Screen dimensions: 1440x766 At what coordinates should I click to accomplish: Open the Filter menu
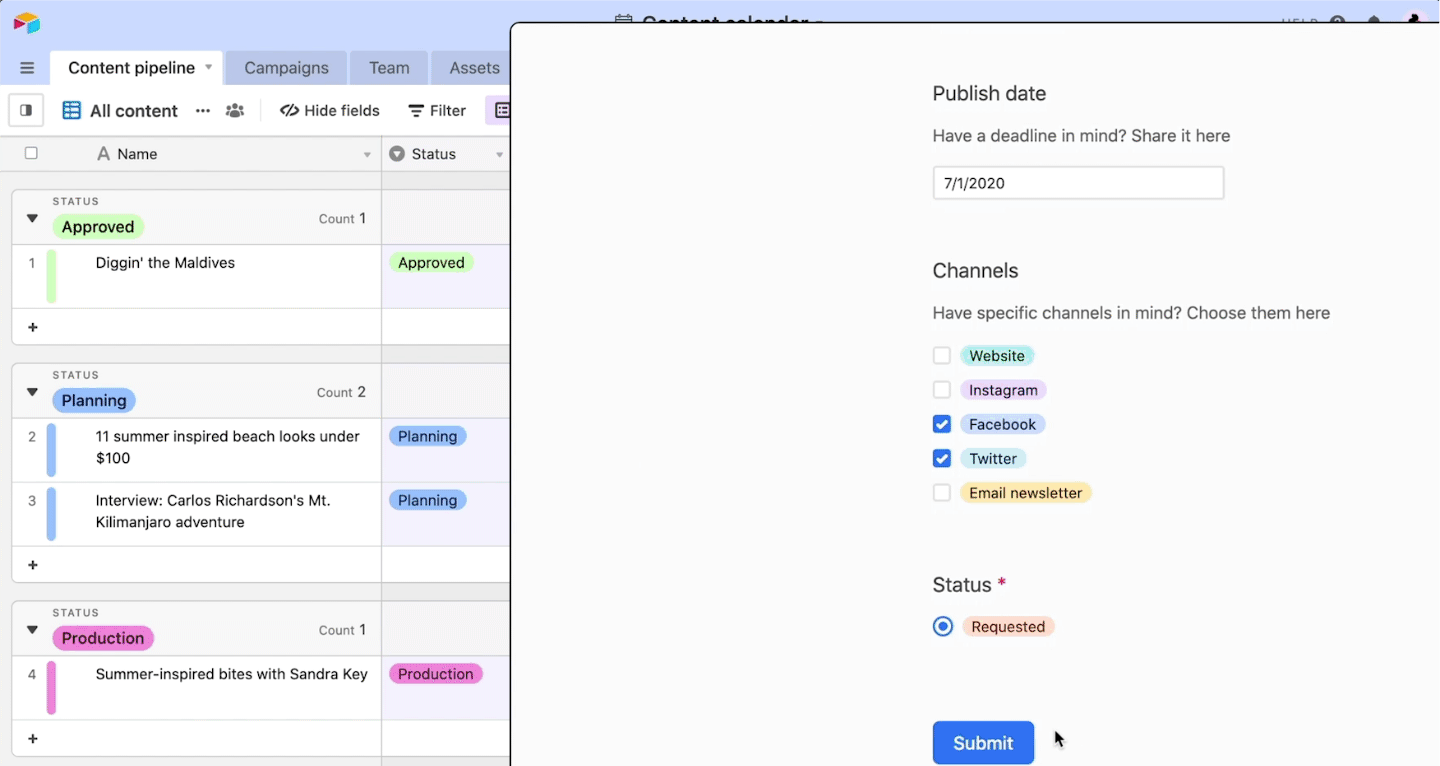click(436, 110)
